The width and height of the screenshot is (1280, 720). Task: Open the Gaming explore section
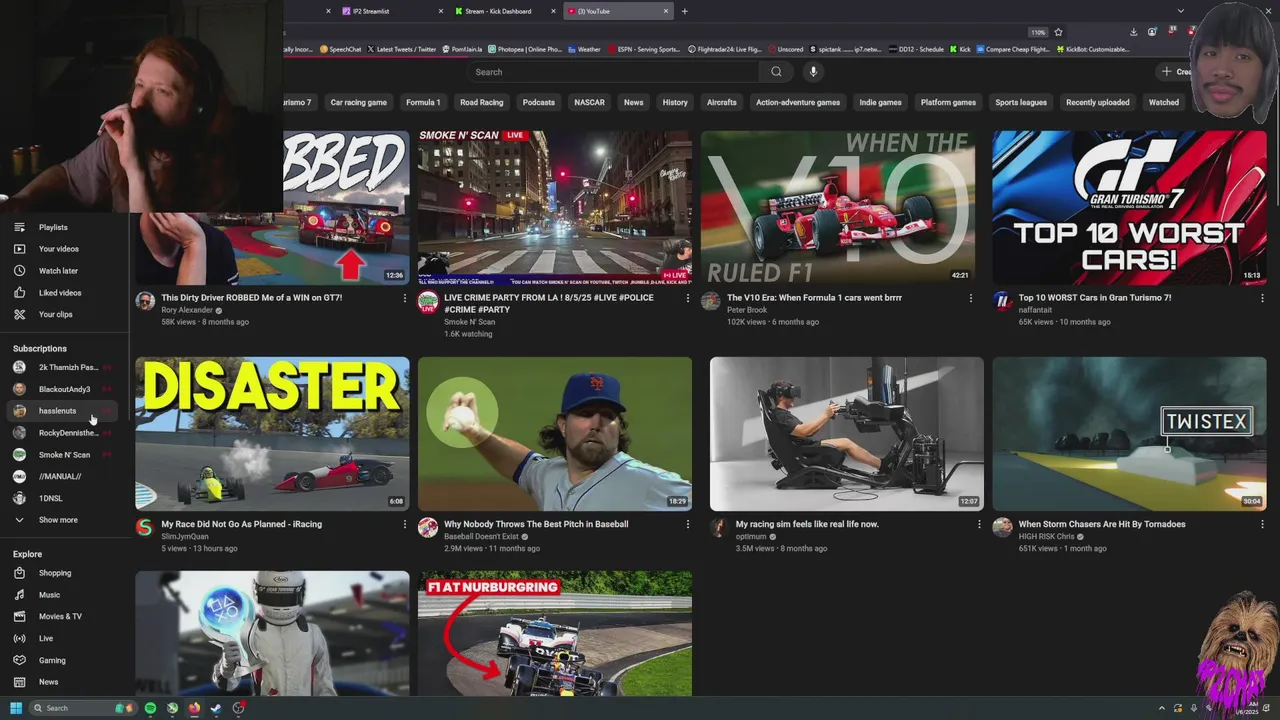[x=52, y=660]
